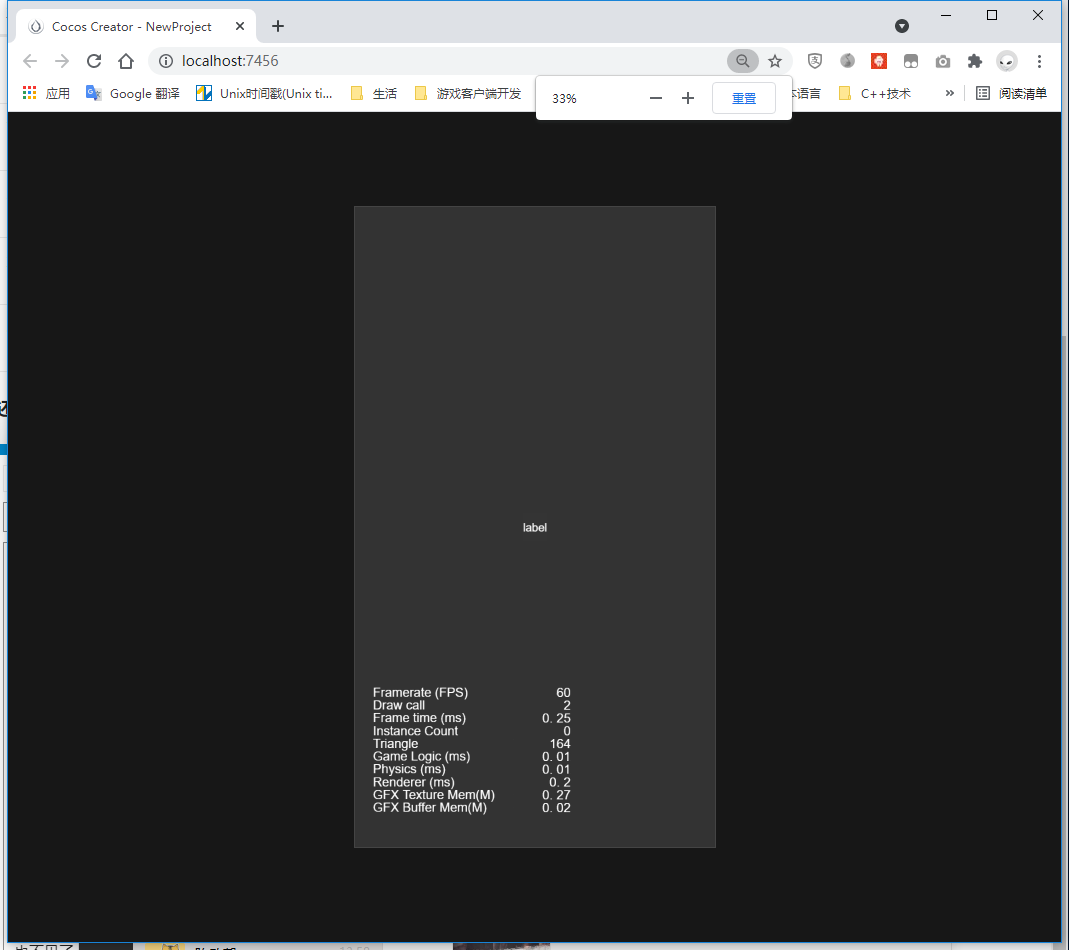View site information icon in address bar
Screen dimensions: 1069x950
[166, 61]
